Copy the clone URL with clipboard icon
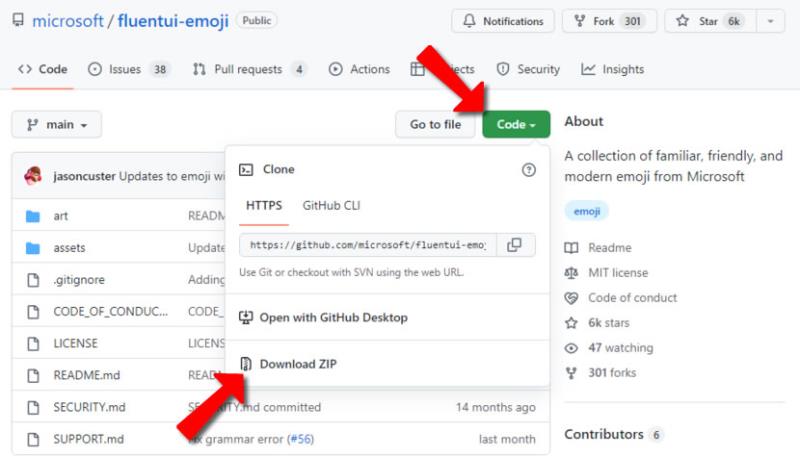 click(515, 245)
